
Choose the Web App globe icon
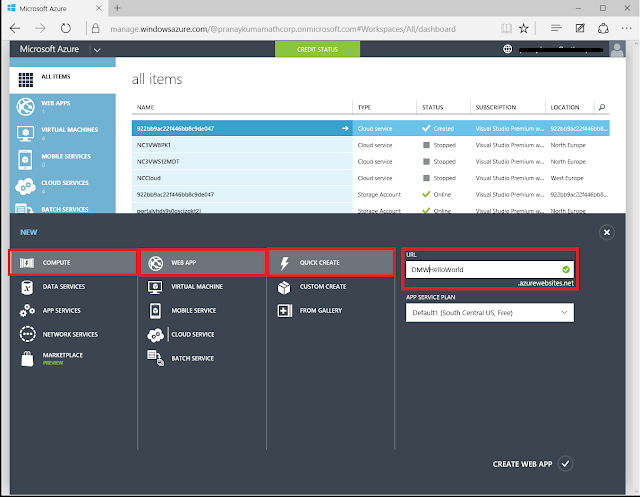click(156, 263)
